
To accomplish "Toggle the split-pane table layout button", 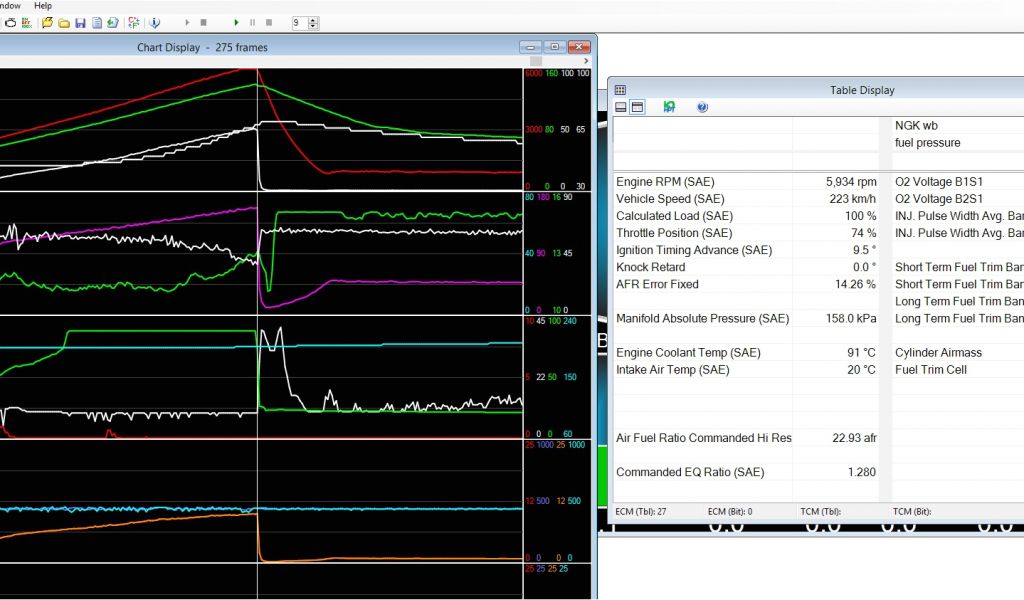I will 637,107.
